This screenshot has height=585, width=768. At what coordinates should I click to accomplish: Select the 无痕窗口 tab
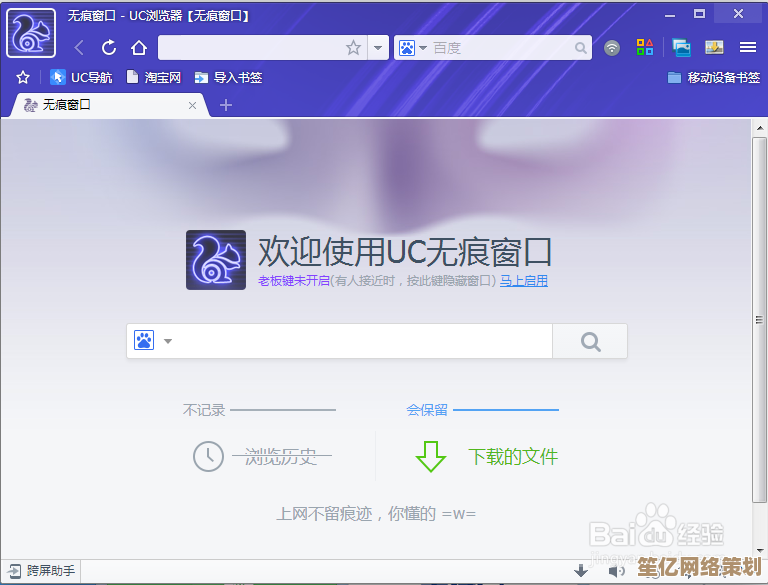pyautogui.click(x=100, y=105)
